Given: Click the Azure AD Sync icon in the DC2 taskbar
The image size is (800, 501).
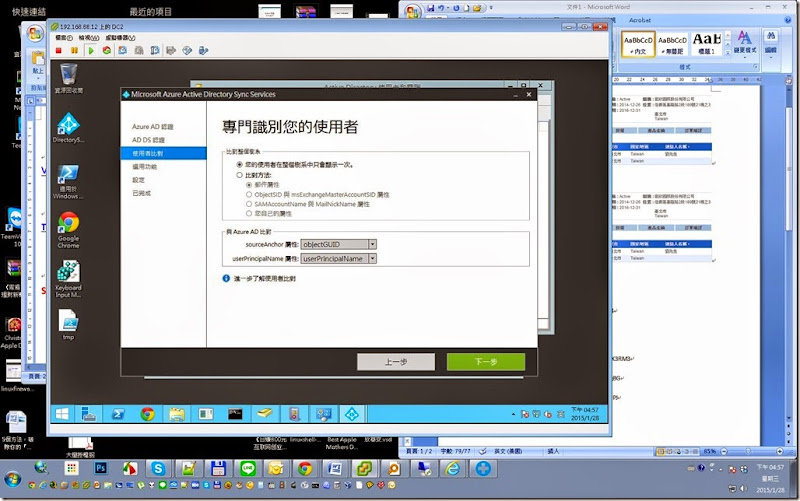Looking at the screenshot, I should (352, 414).
